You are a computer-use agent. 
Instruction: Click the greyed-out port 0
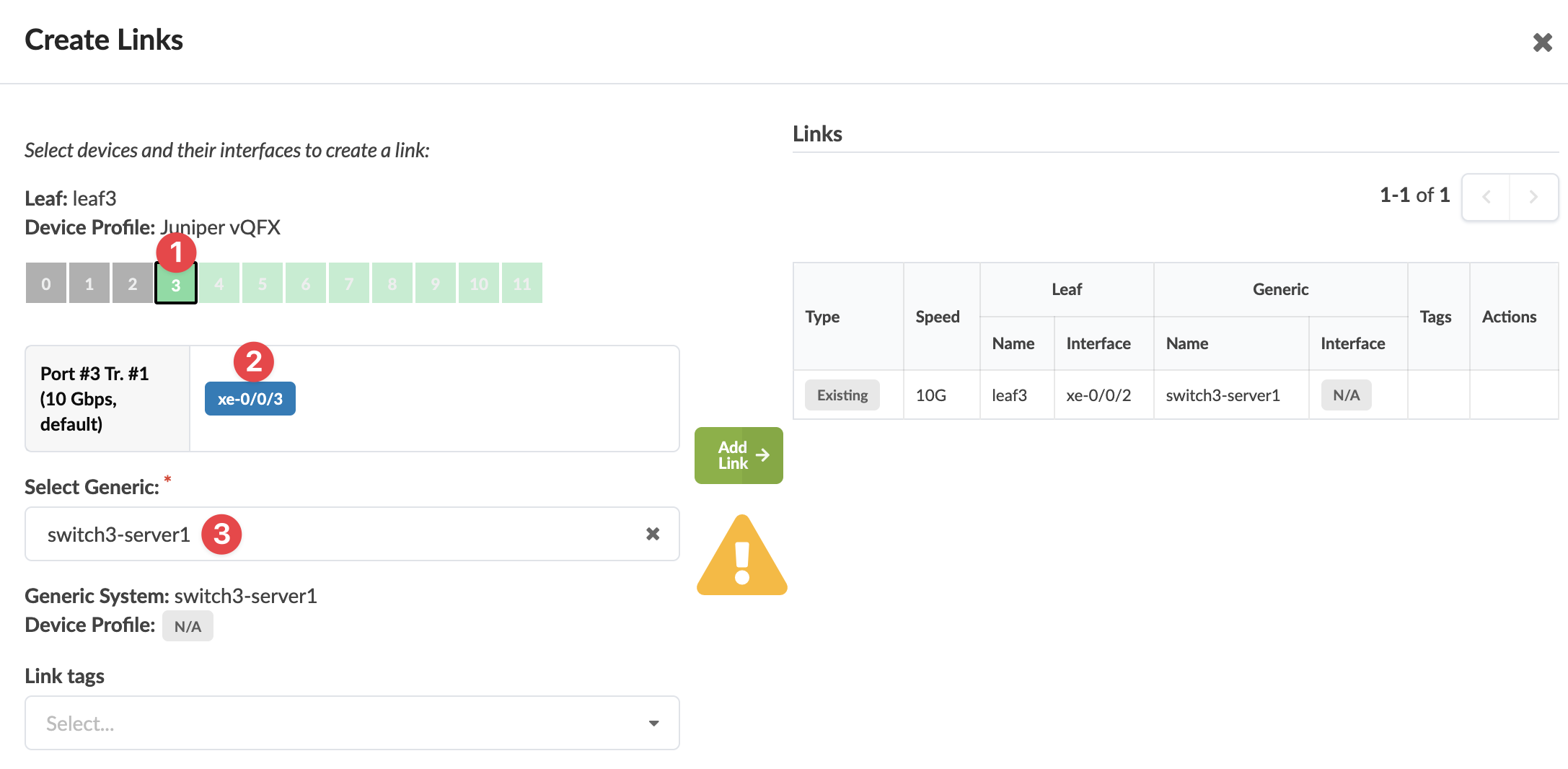(x=46, y=284)
